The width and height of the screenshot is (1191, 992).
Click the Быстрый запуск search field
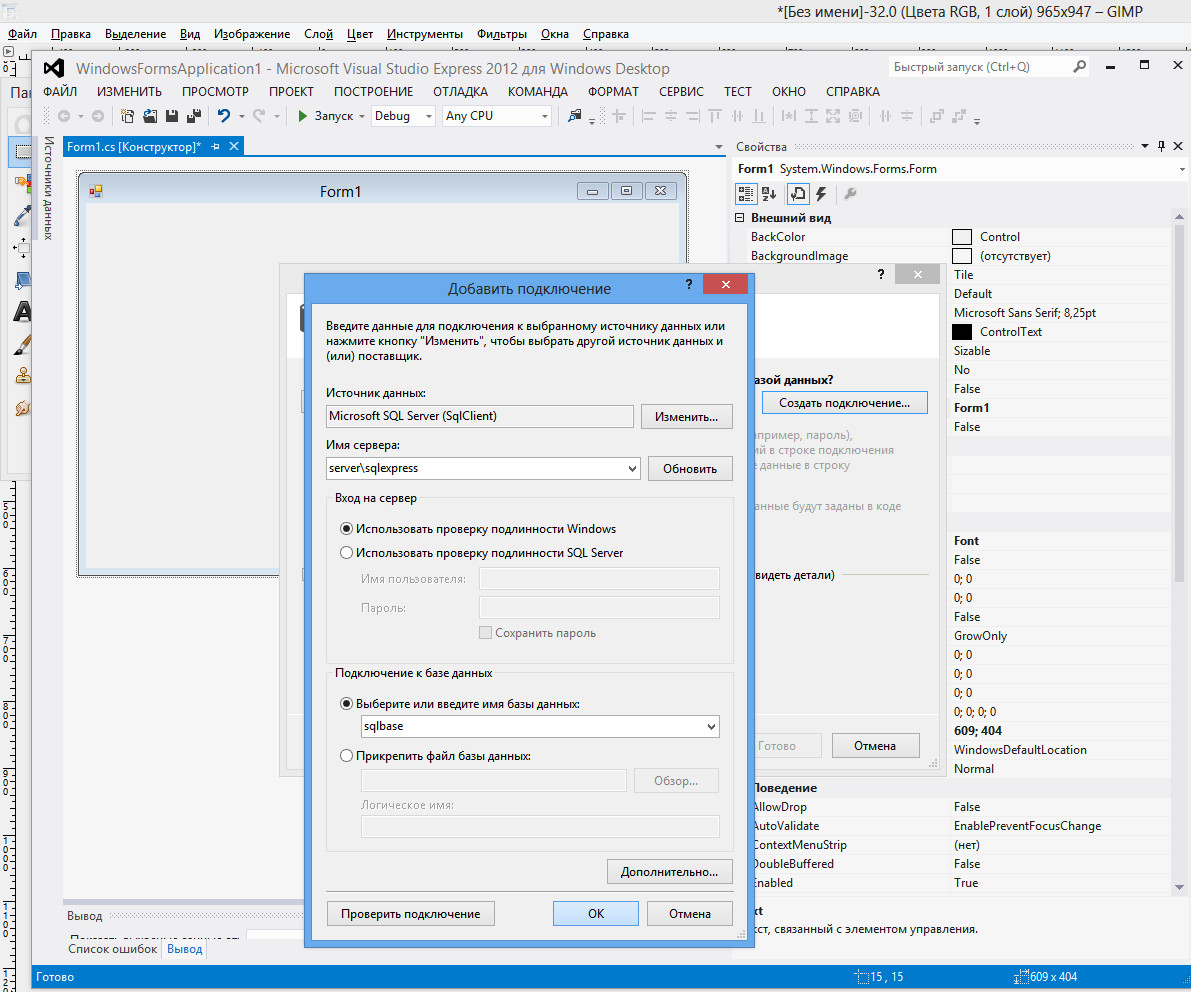(x=979, y=67)
